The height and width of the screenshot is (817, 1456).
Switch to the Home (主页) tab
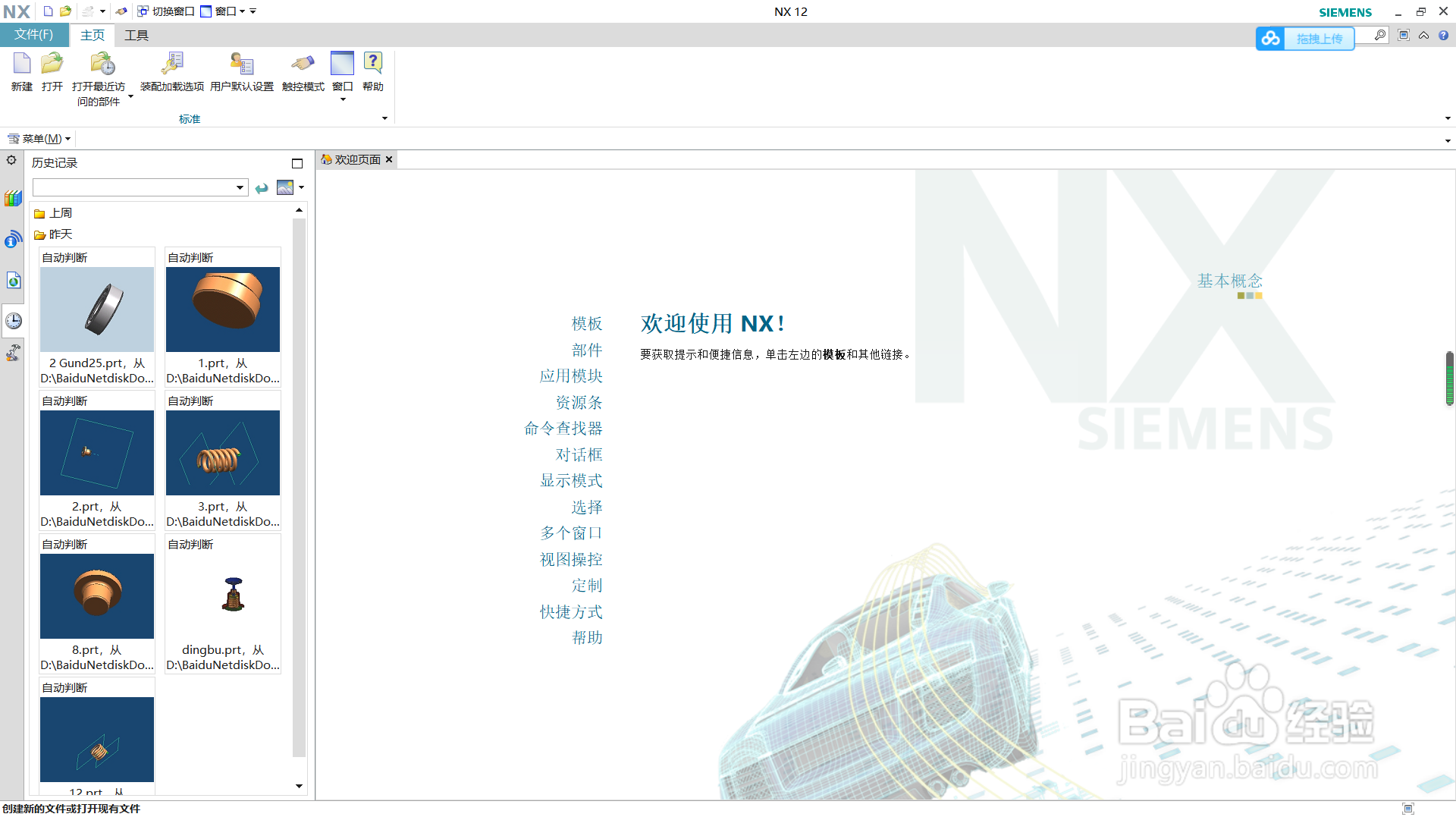click(93, 36)
